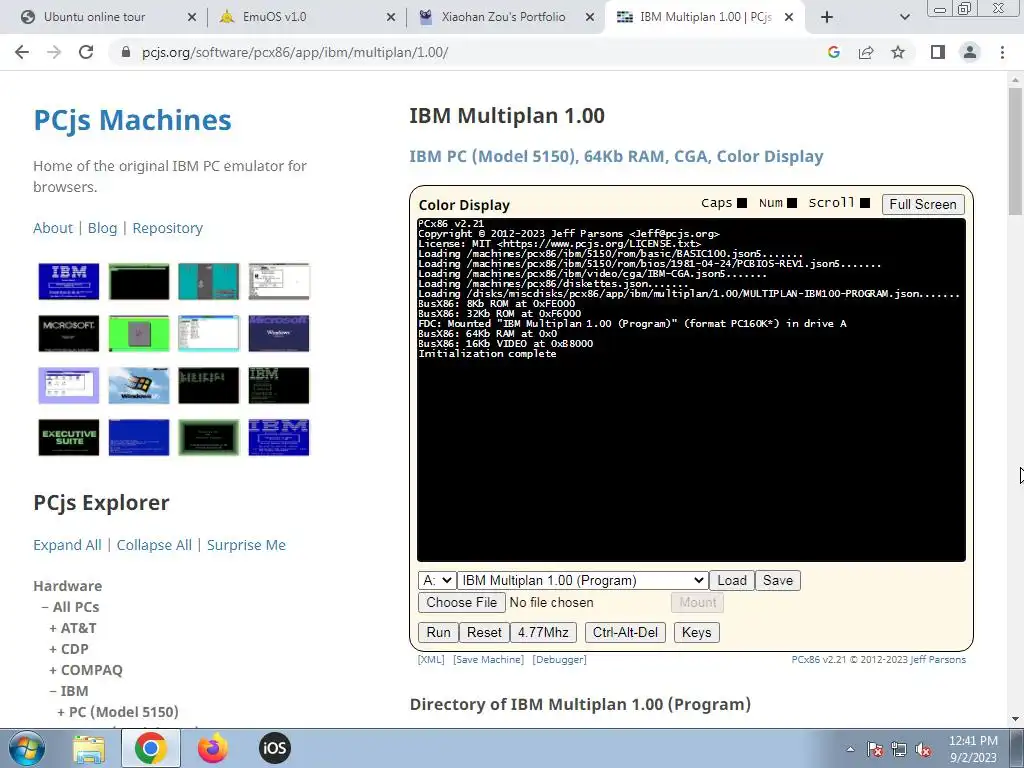This screenshot has height=768, width=1024.
Task: Open the Chrome profile avatar
Action: tap(970, 52)
